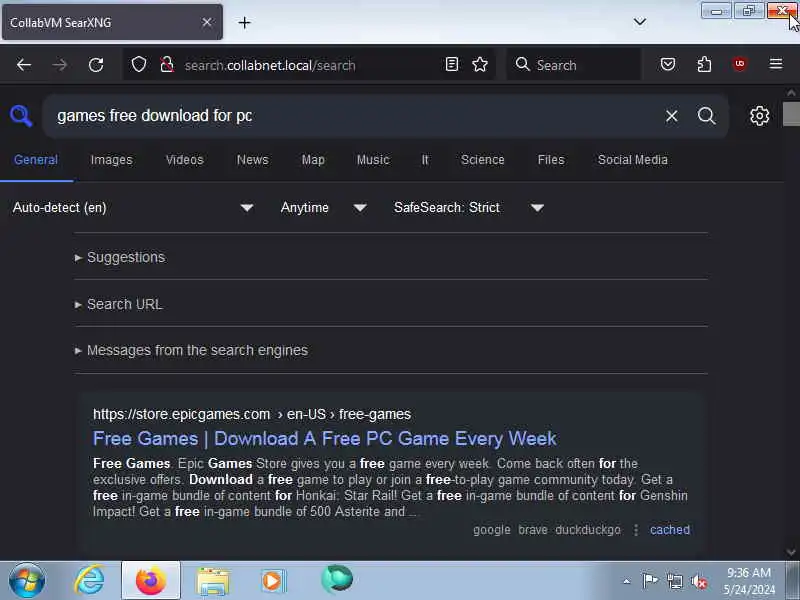Open Free Games Epic result title link

tap(324, 439)
